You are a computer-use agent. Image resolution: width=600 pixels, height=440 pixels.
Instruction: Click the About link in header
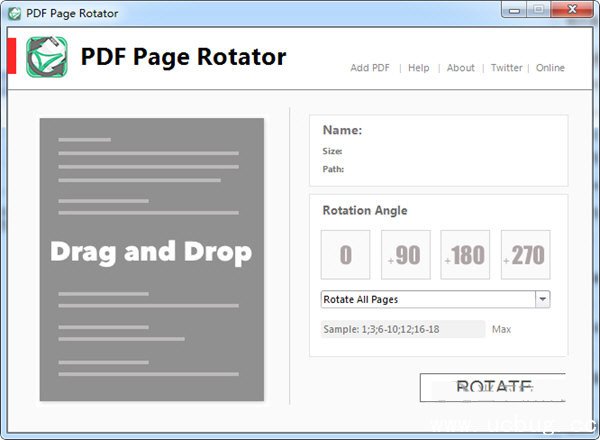(x=461, y=68)
